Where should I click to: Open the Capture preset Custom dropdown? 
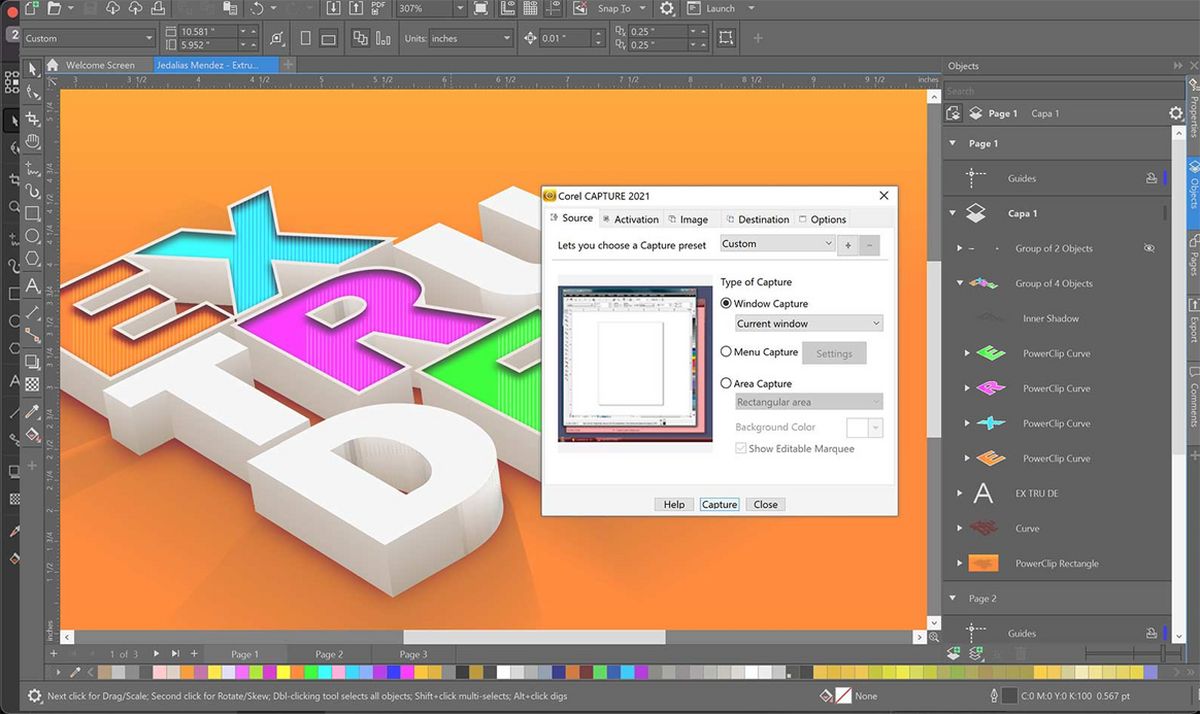point(777,243)
